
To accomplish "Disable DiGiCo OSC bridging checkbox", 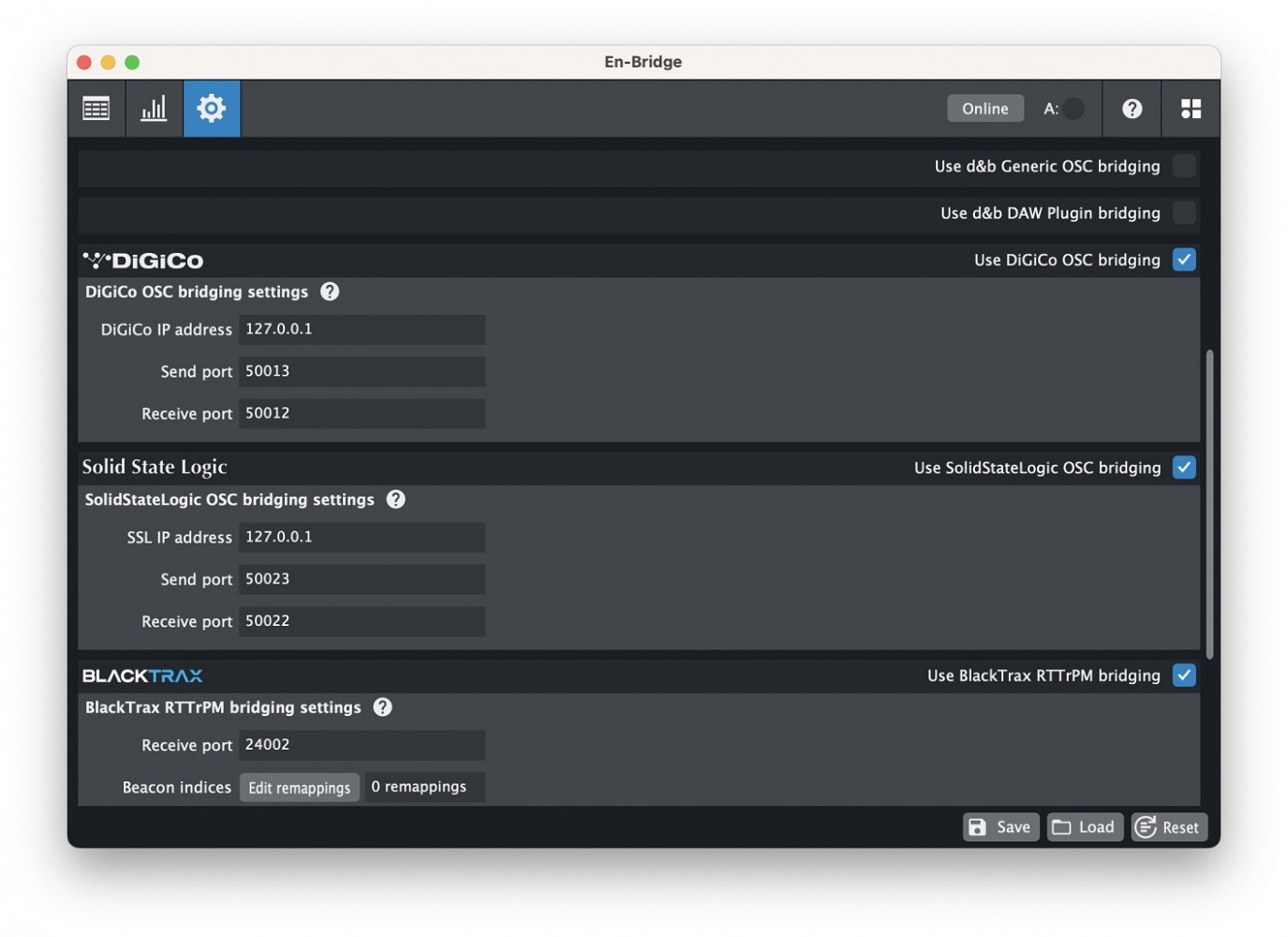I will tap(1184, 260).
